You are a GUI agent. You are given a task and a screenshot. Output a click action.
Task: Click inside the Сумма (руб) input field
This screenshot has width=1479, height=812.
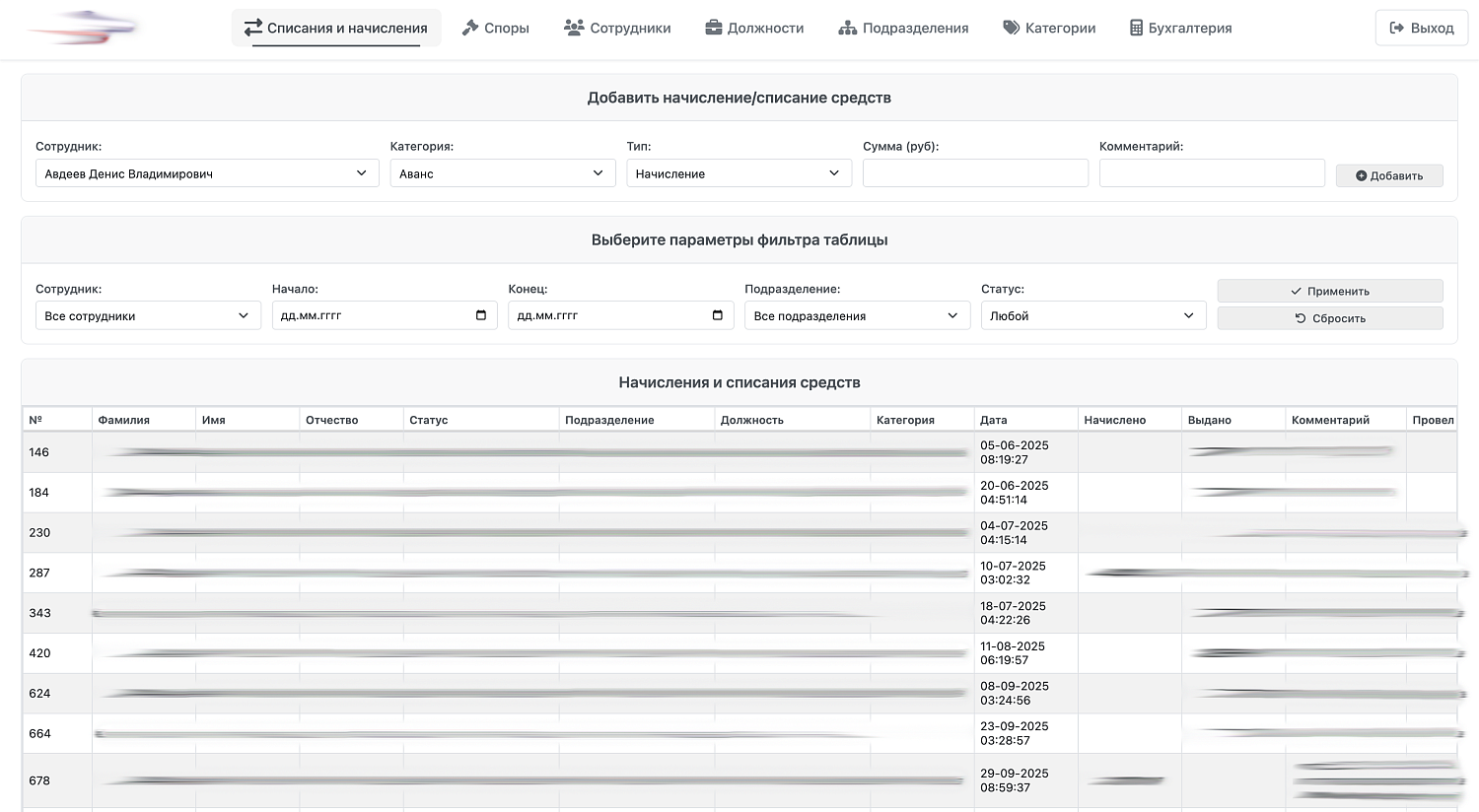pyautogui.click(x=975, y=172)
